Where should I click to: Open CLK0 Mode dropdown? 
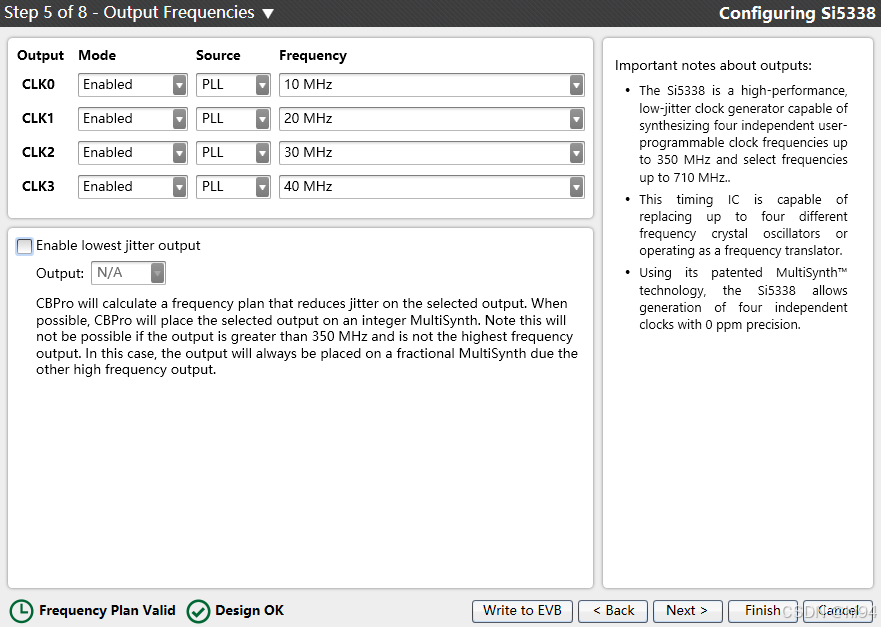point(133,85)
